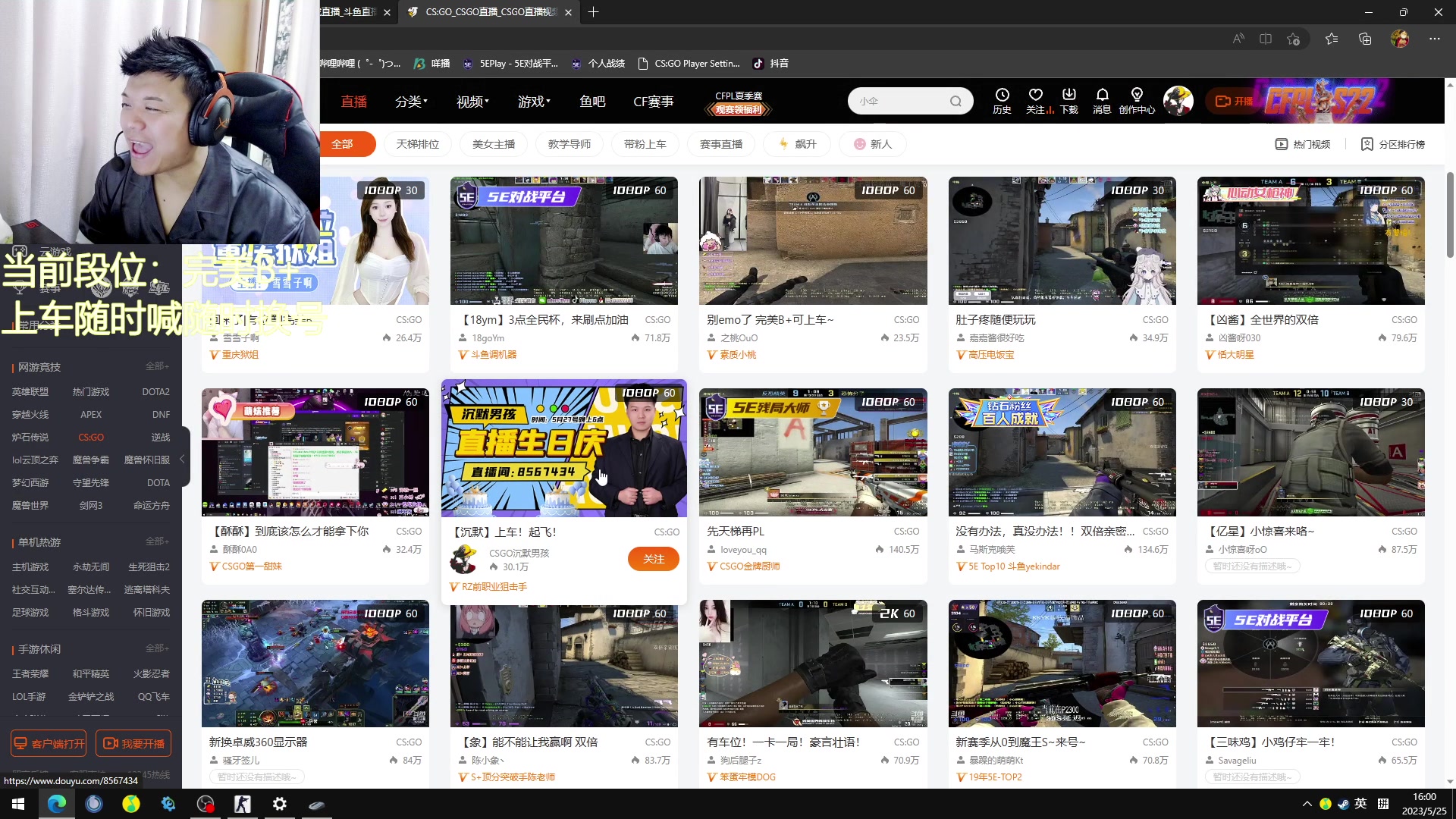Image resolution: width=1456 pixels, height=819 pixels.
Task: Select the 飙升 filter tab
Action: [797, 144]
